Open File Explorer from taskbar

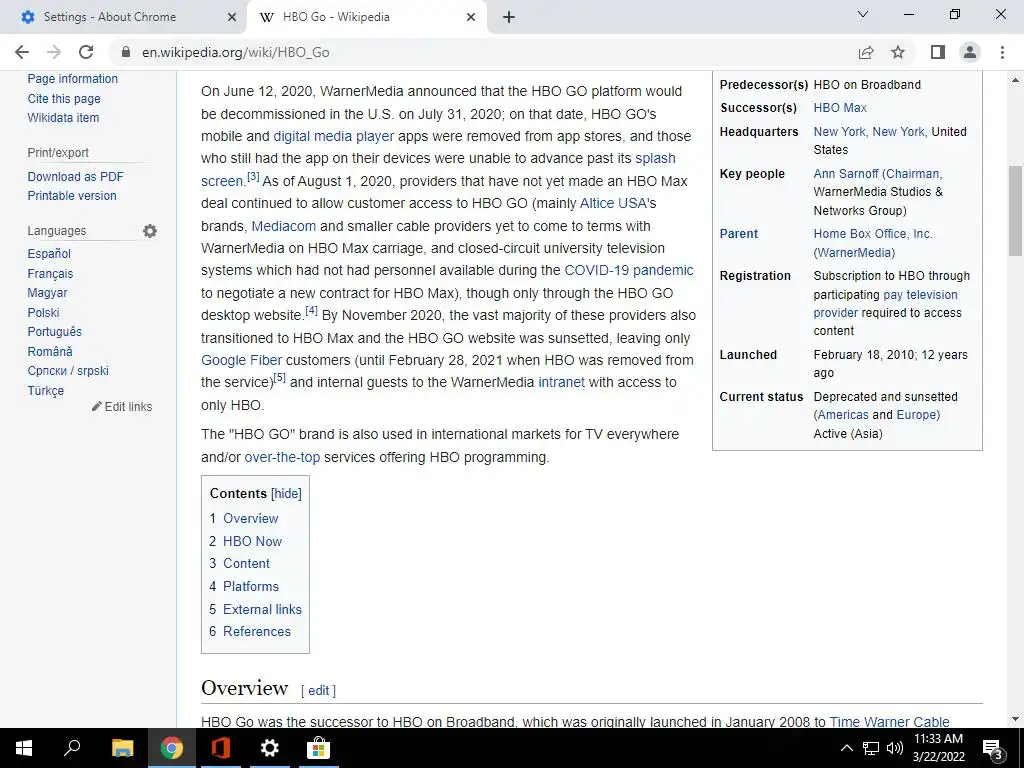click(122, 748)
